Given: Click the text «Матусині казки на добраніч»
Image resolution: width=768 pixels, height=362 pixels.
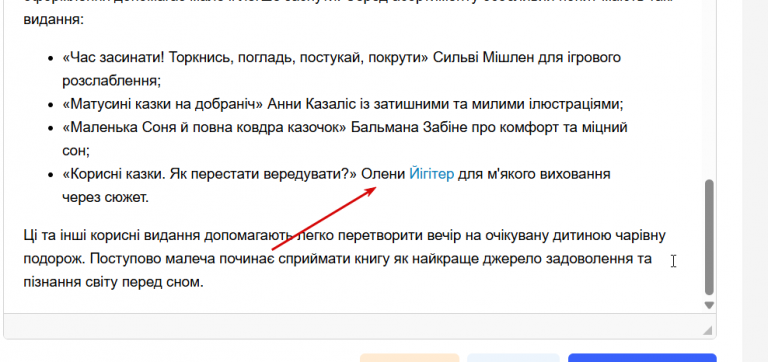Looking at the screenshot, I should (x=163, y=104).
